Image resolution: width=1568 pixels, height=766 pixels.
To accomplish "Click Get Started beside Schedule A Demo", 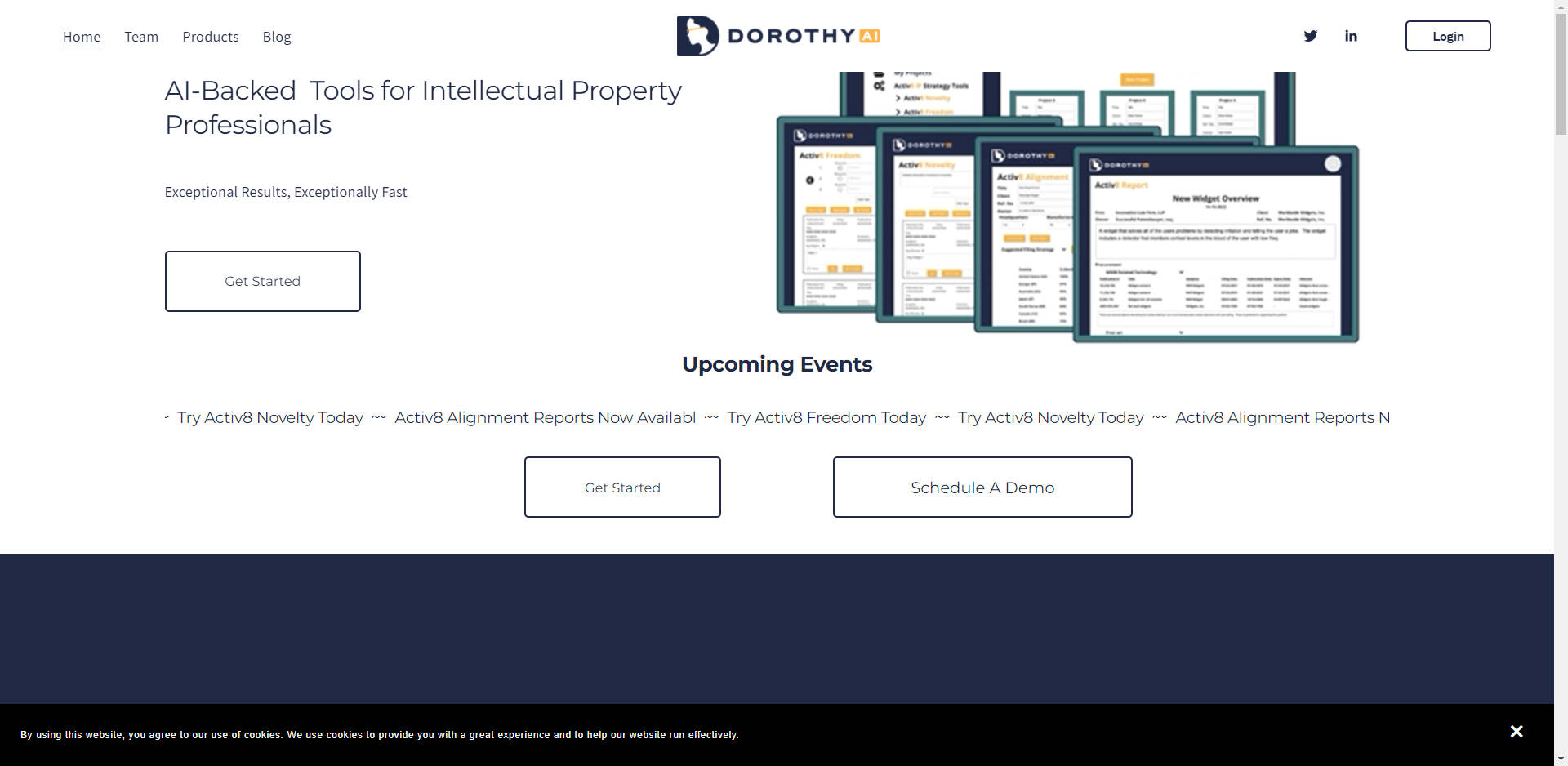I will (x=622, y=488).
